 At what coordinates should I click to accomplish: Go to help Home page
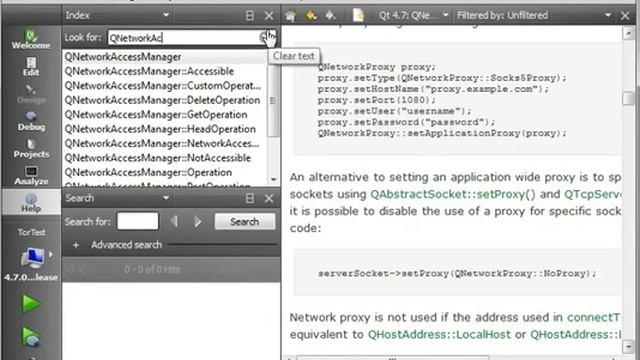[291, 16]
